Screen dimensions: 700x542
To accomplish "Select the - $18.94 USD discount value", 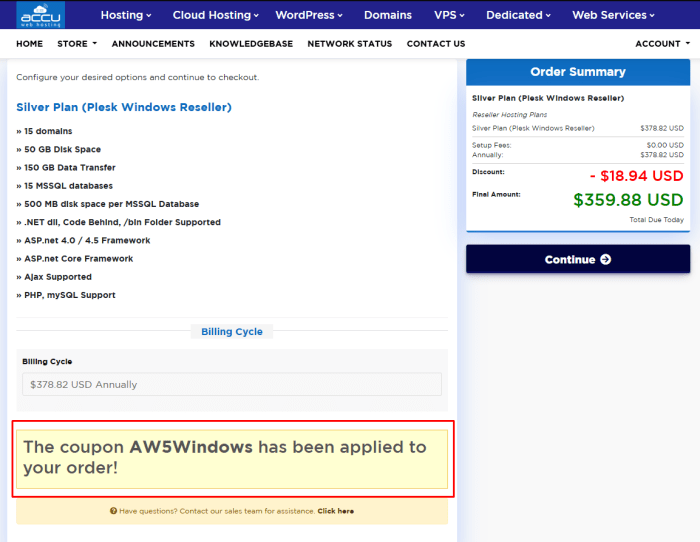I will pos(636,176).
